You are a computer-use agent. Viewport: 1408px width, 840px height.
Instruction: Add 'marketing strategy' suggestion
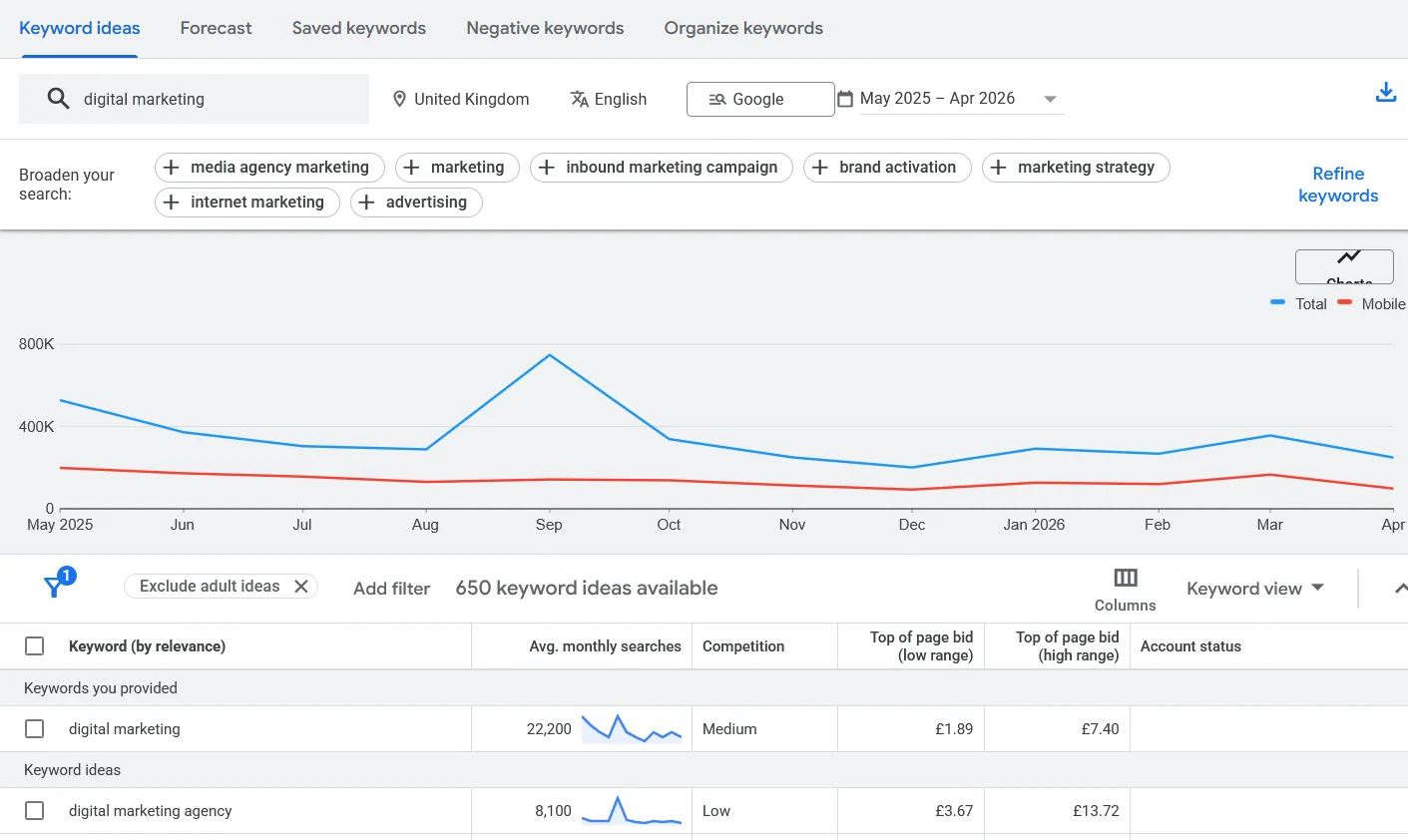pyautogui.click(x=1076, y=168)
